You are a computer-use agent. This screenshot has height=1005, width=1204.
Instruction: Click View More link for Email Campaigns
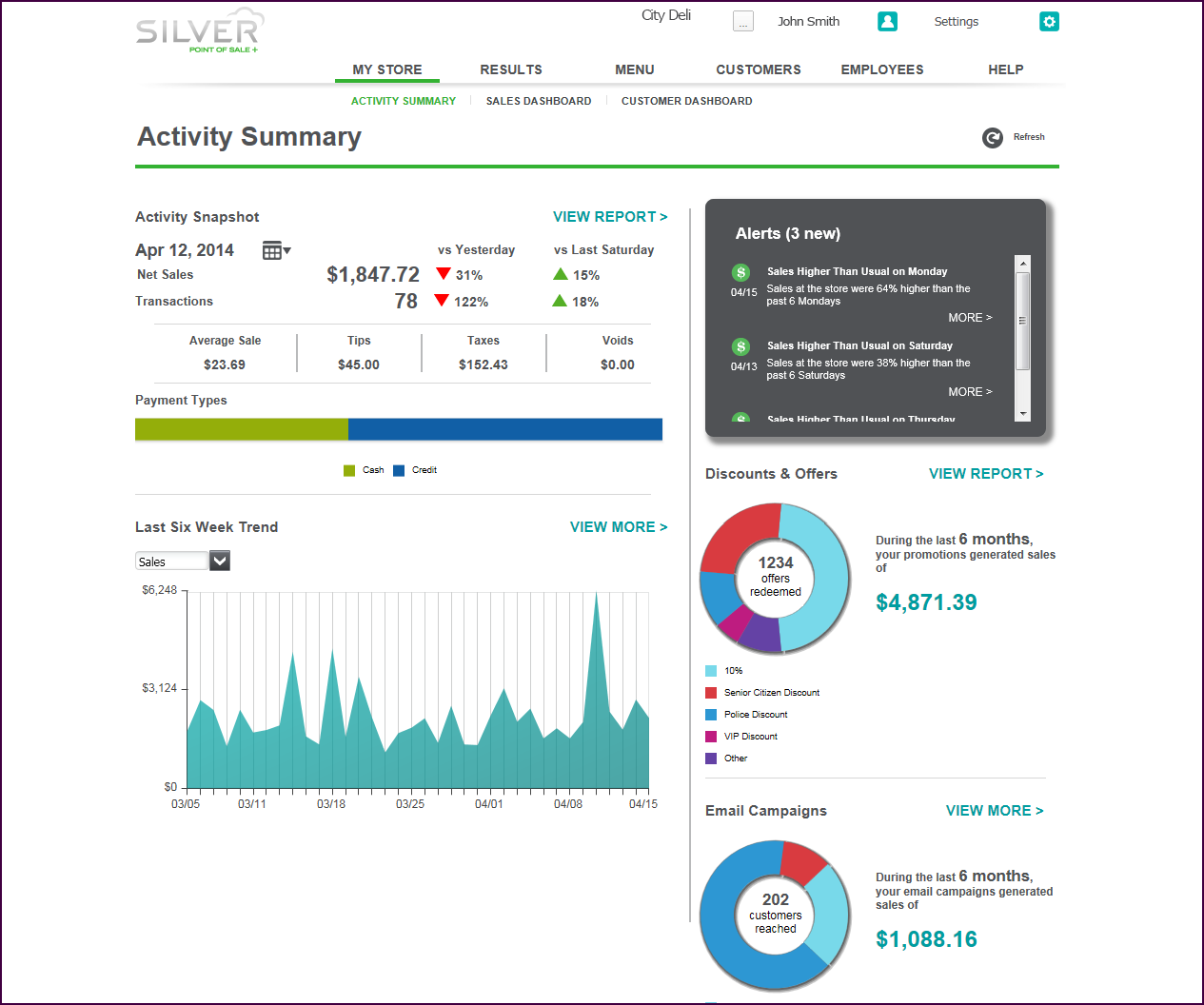995,811
